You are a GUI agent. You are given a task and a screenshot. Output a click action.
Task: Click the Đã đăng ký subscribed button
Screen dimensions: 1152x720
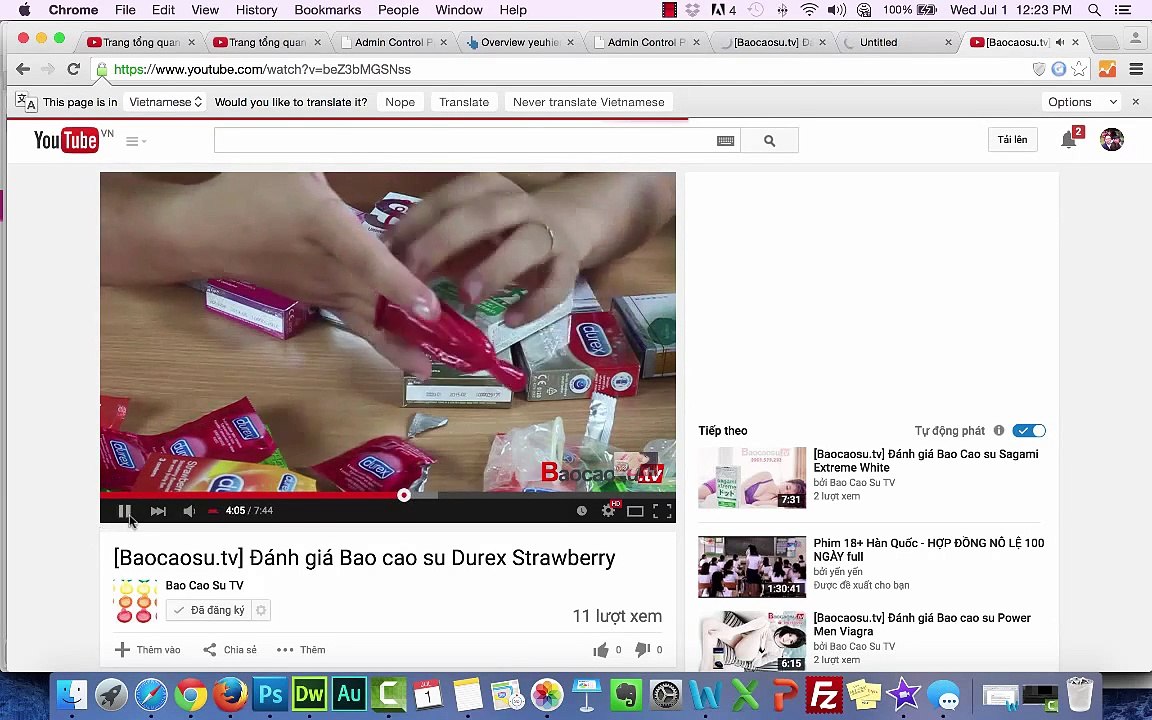click(209, 610)
